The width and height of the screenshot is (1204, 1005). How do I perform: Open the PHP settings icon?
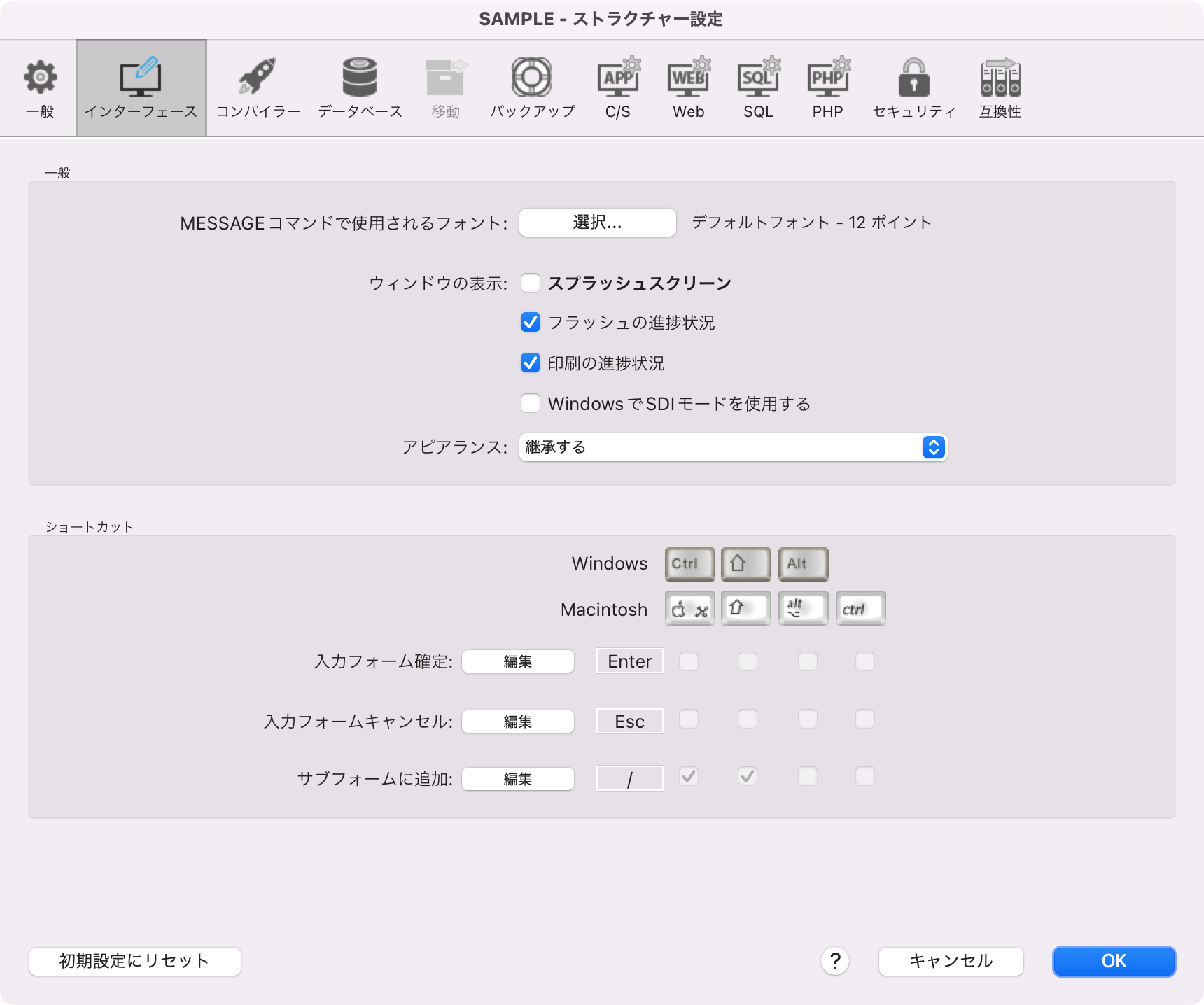click(x=828, y=86)
